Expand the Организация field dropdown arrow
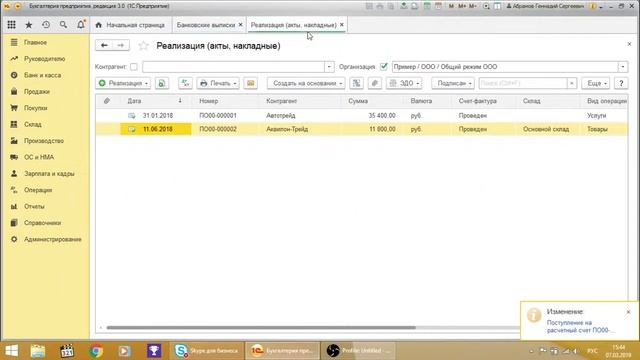 [x=623, y=67]
